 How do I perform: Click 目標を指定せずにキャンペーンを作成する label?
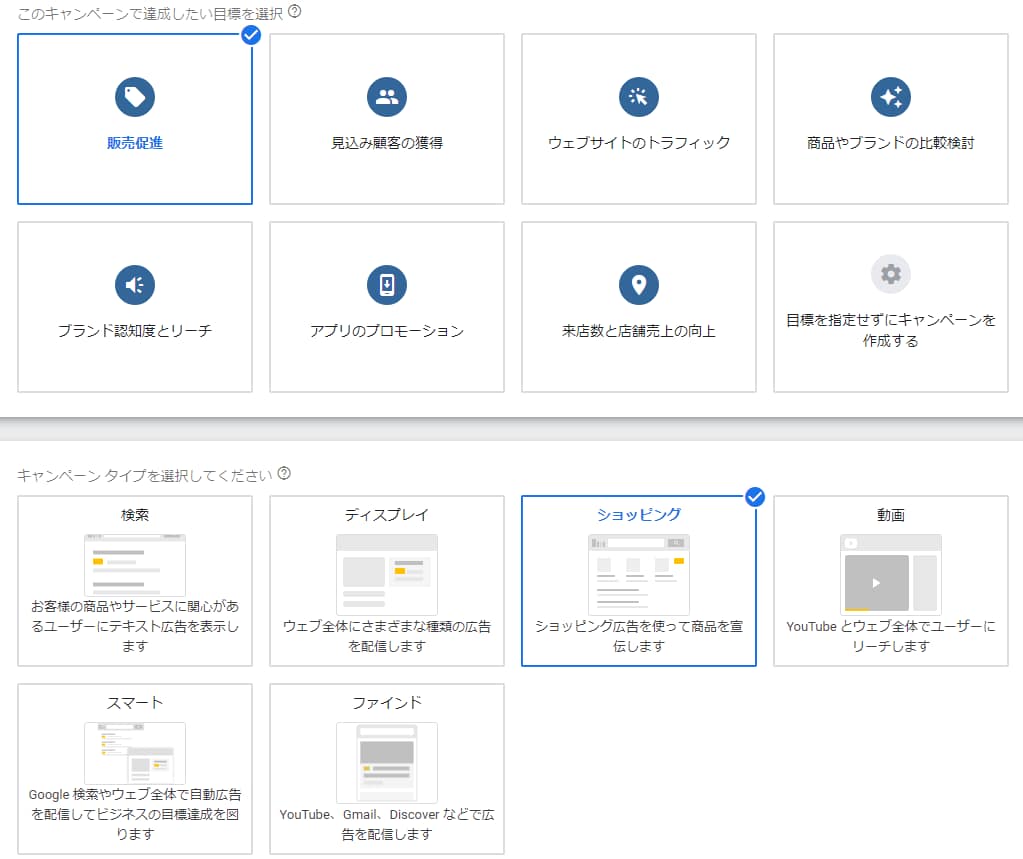click(x=890, y=331)
